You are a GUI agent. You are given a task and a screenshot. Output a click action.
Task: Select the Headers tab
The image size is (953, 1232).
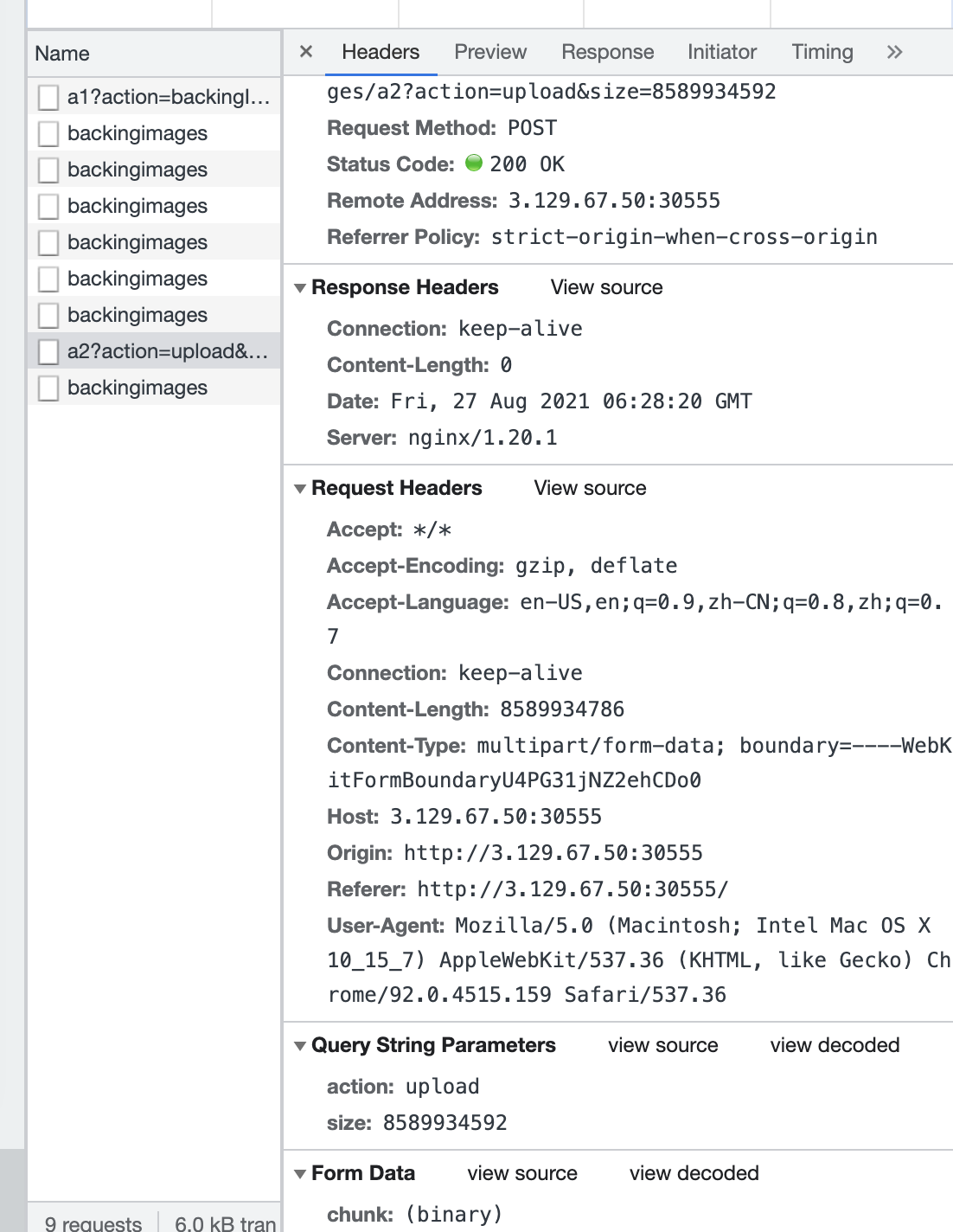coord(380,52)
